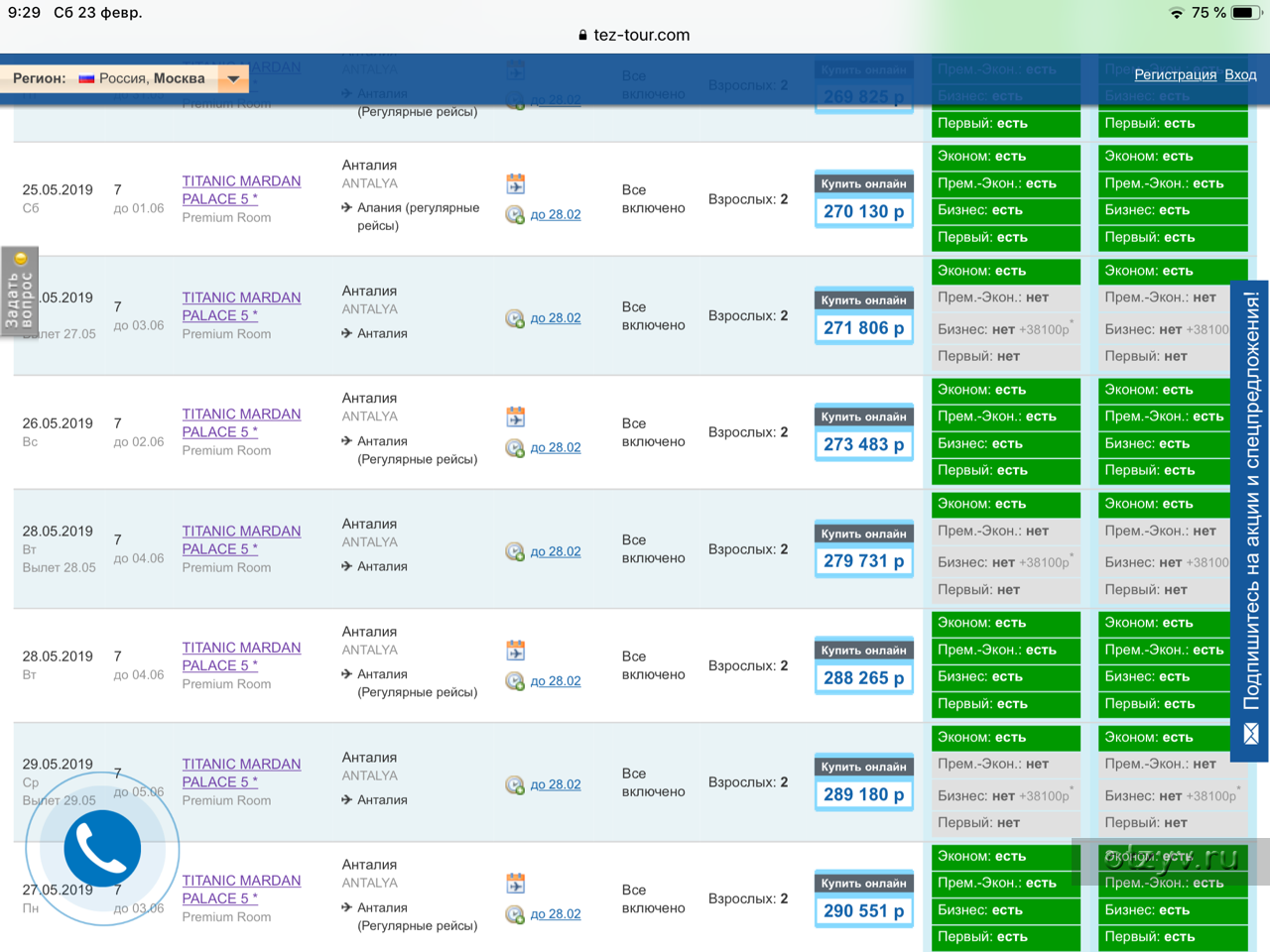Buy online the 279 731 р tour
The image size is (1270, 952).
(x=863, y=549)
